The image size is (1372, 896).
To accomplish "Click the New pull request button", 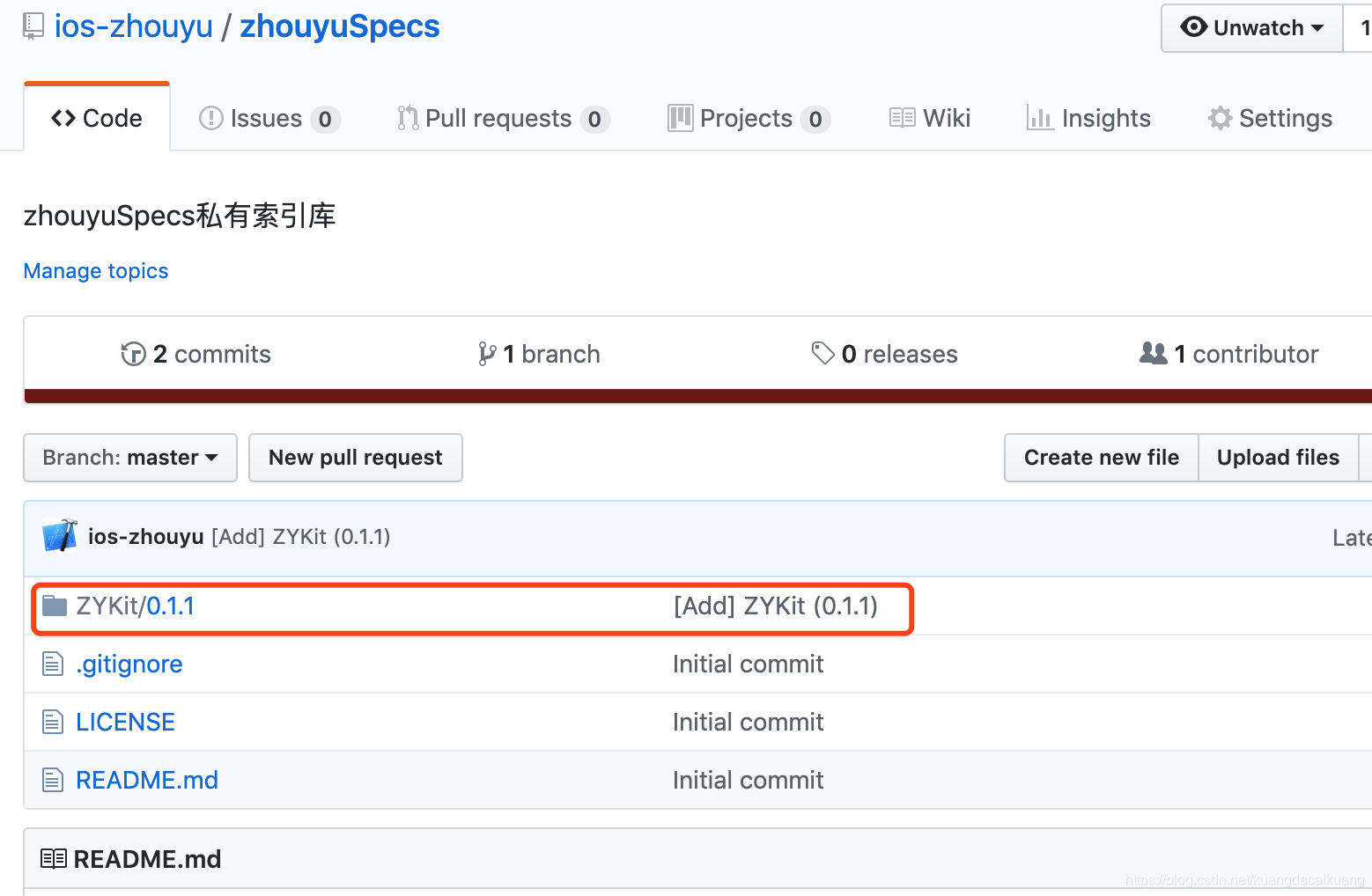I will 356,458.
